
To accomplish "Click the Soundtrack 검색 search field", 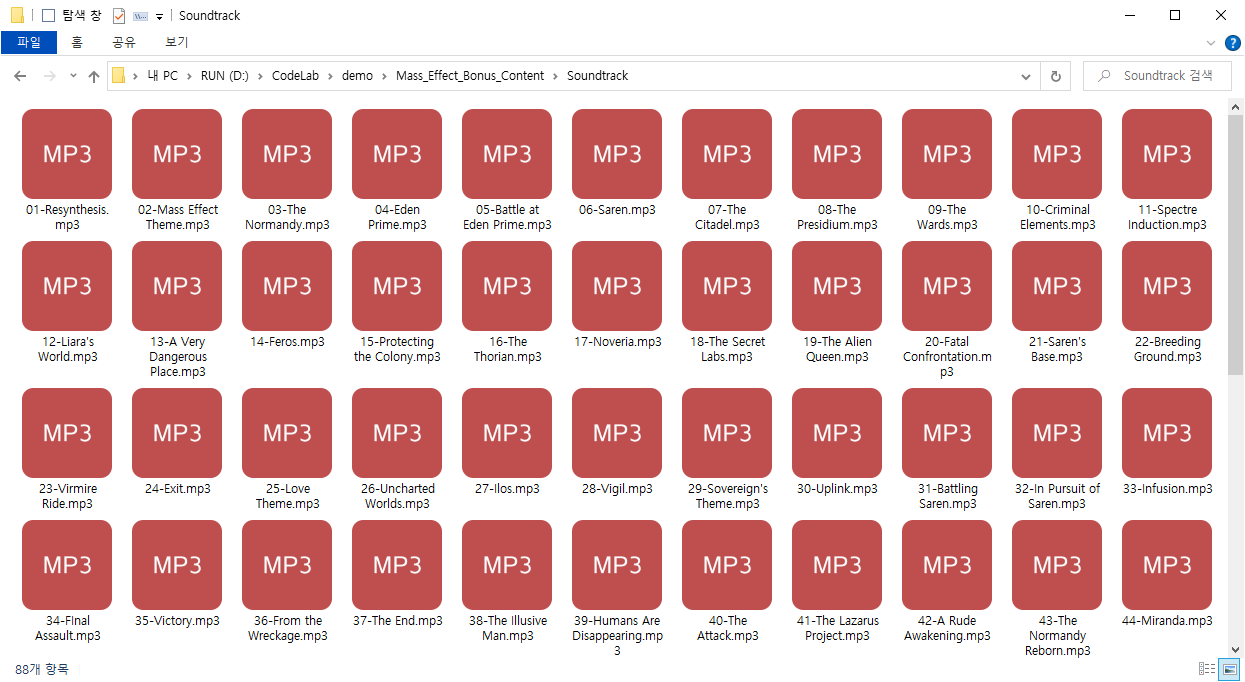I will tap(1158, 76).
